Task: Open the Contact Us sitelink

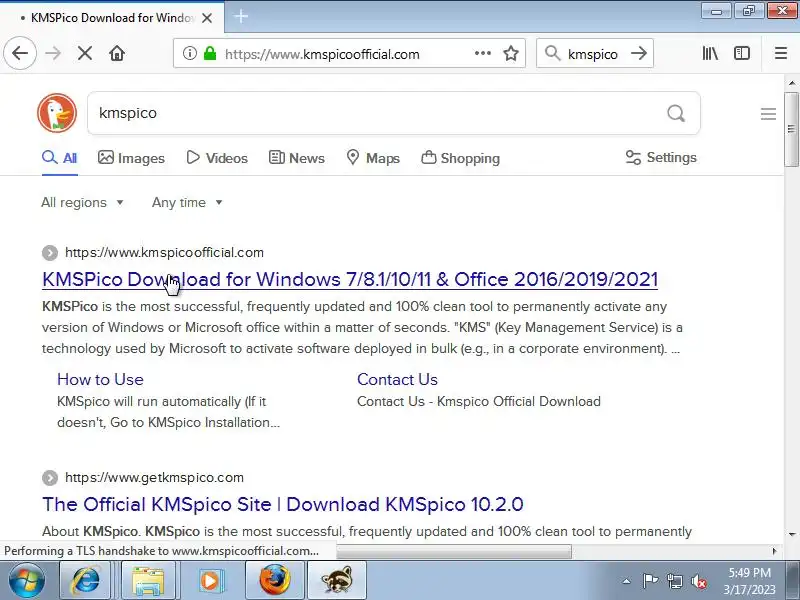Action: coord(397,380)
